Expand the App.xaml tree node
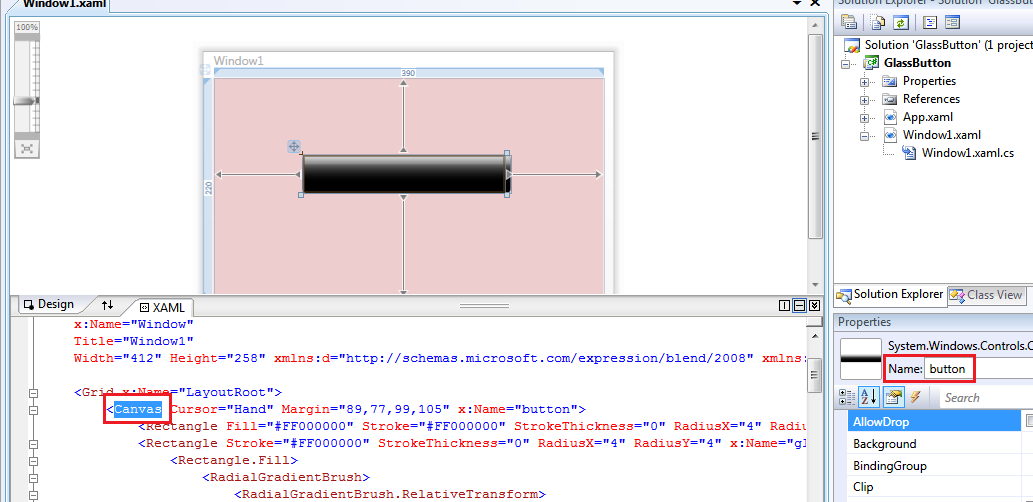Screen dimensions: 1033x502 (x=865, y=117)
